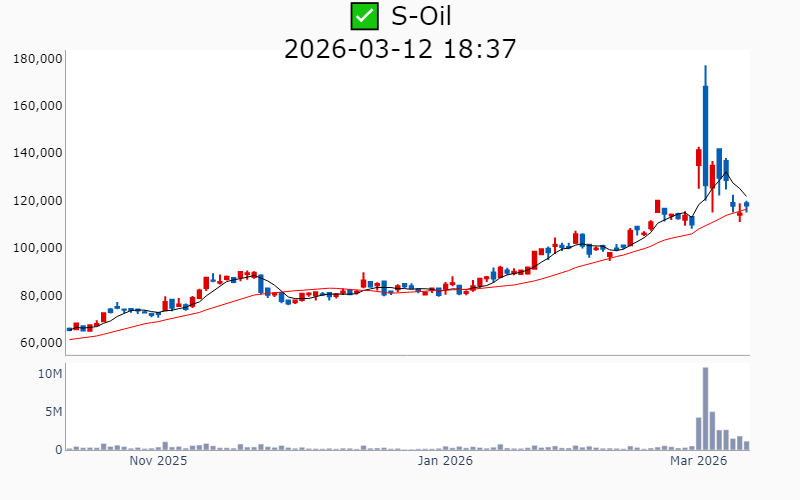Click the green checkmark icon beside S-Oil
Screen dimensions: 800x500
pyautogui.click(x=365, y=16)
